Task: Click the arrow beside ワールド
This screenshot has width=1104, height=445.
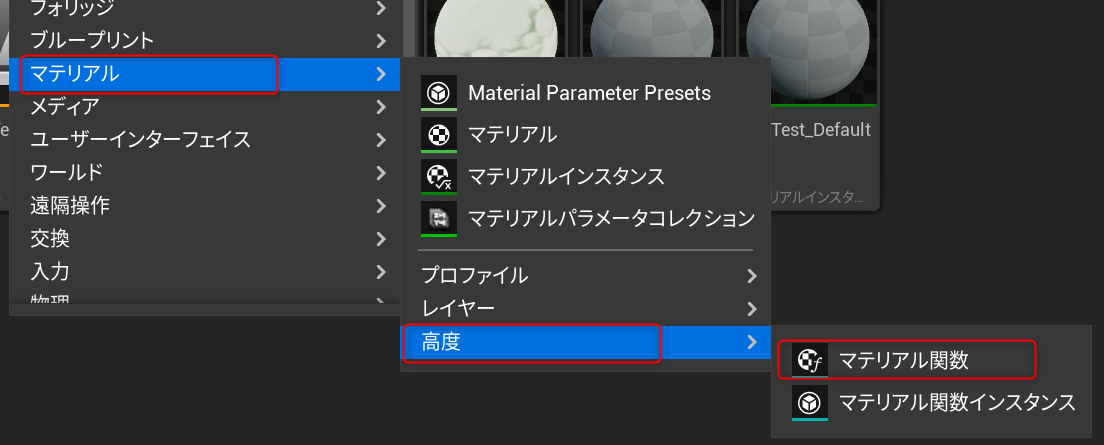Action: [x=381, y=173]
